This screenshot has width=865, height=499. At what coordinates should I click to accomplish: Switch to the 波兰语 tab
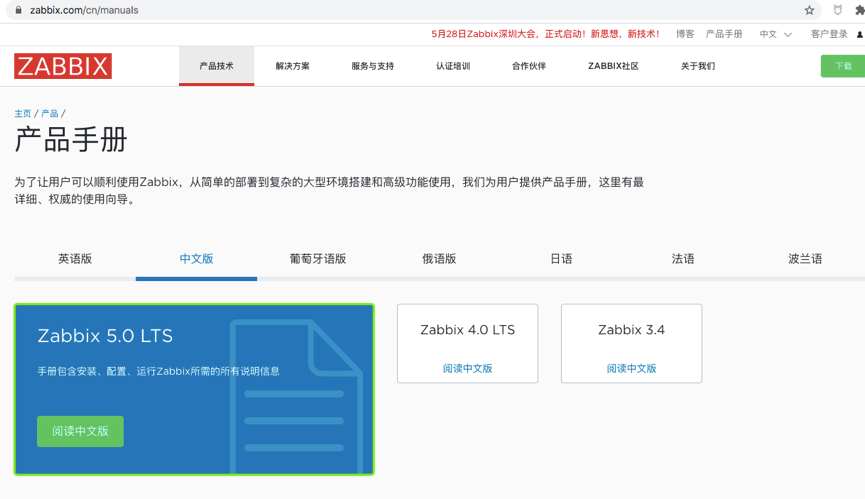805,259
